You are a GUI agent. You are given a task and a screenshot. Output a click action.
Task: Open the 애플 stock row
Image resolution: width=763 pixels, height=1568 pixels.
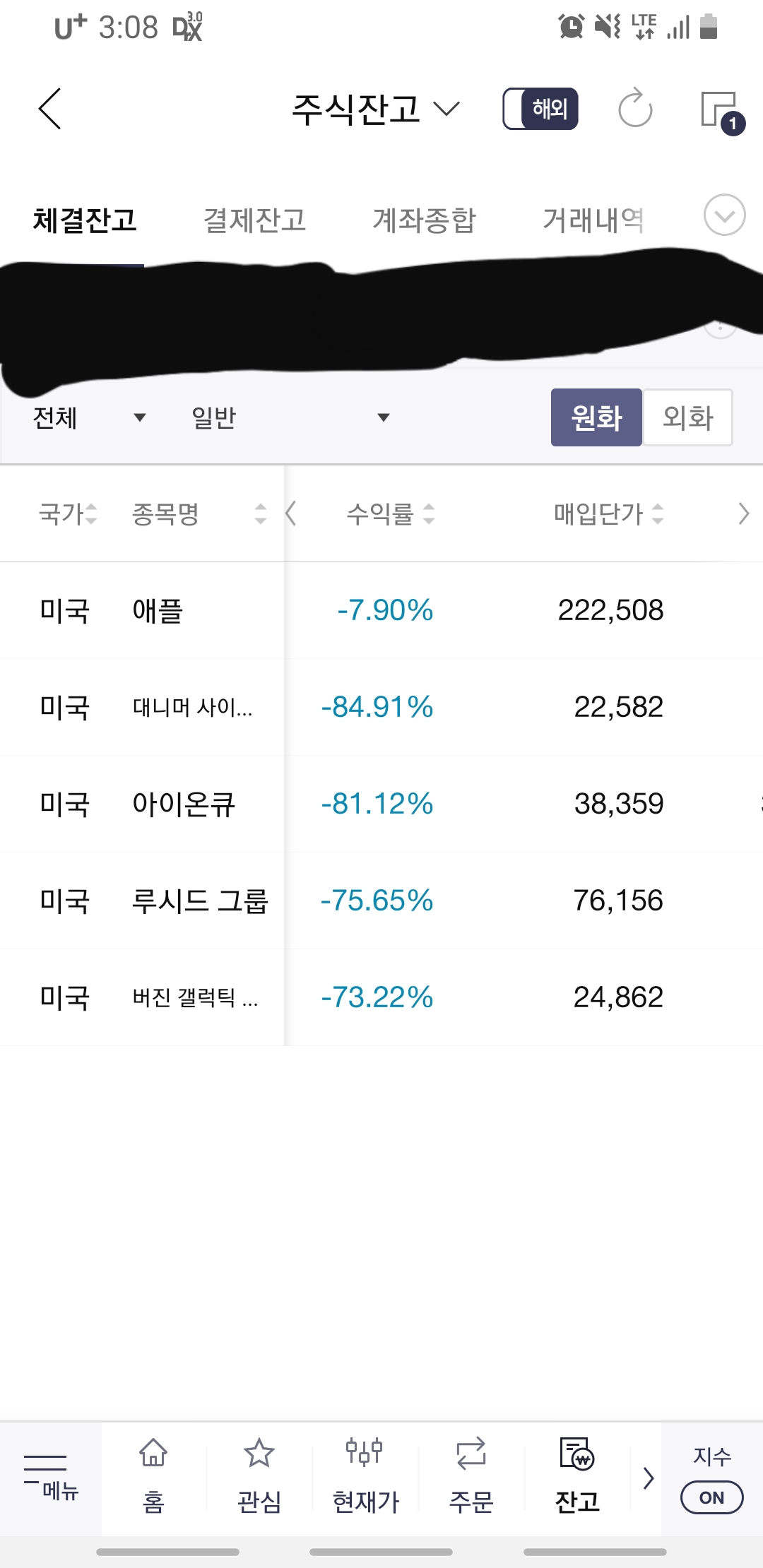(381, 610)
